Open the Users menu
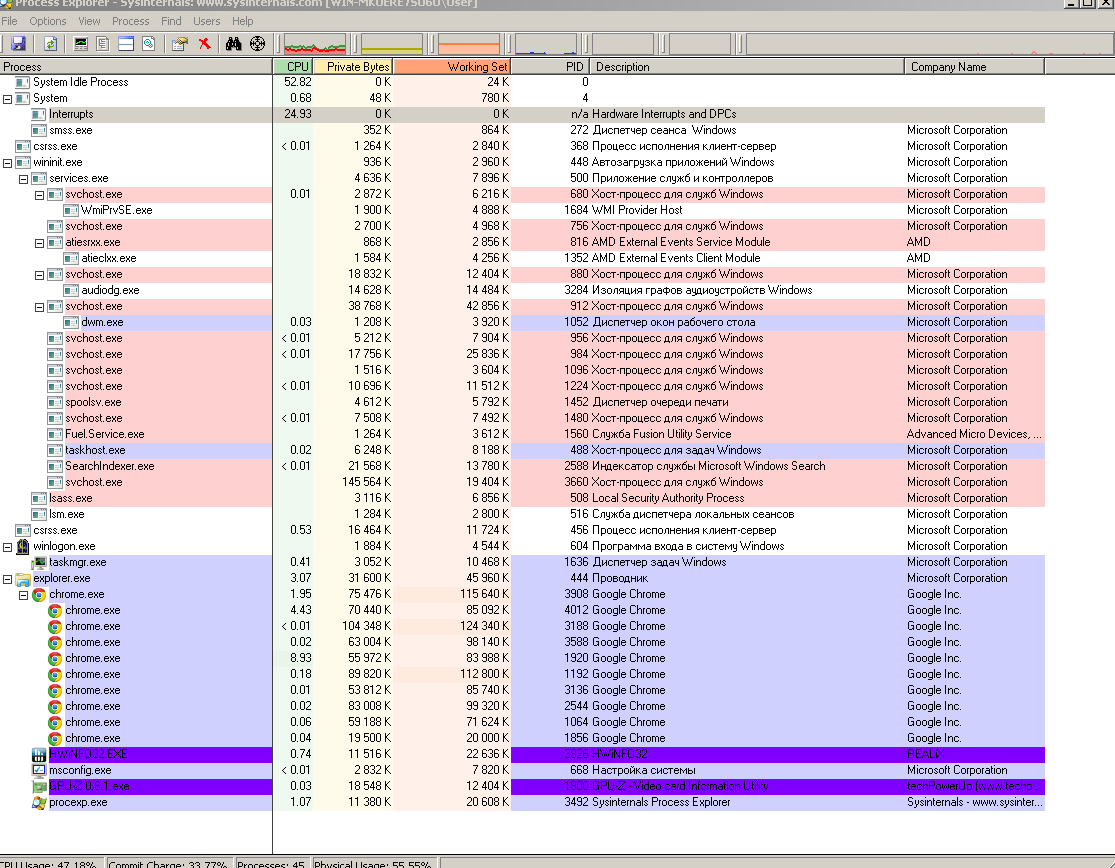 [207, 21]
